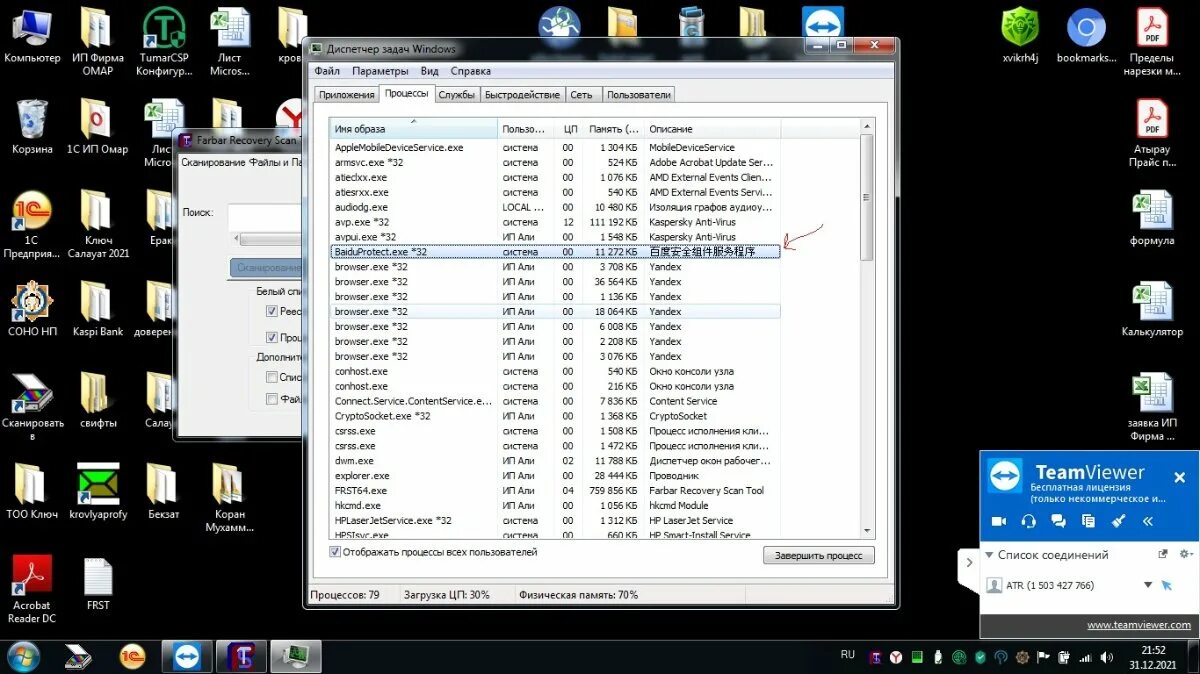Open the TumarCSP Конфигуратор shortcut
The image size is (1200, 674).
tap(164, 42)
